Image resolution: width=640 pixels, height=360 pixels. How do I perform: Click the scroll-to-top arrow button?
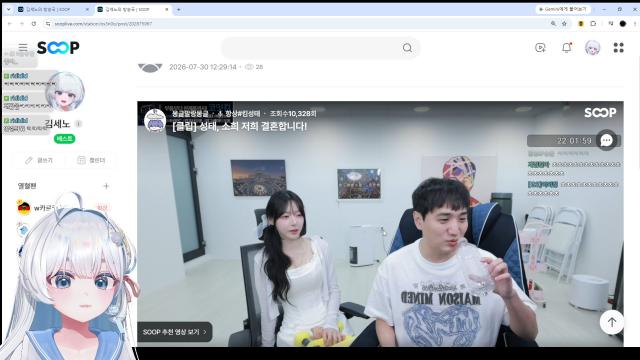point(611,322)
